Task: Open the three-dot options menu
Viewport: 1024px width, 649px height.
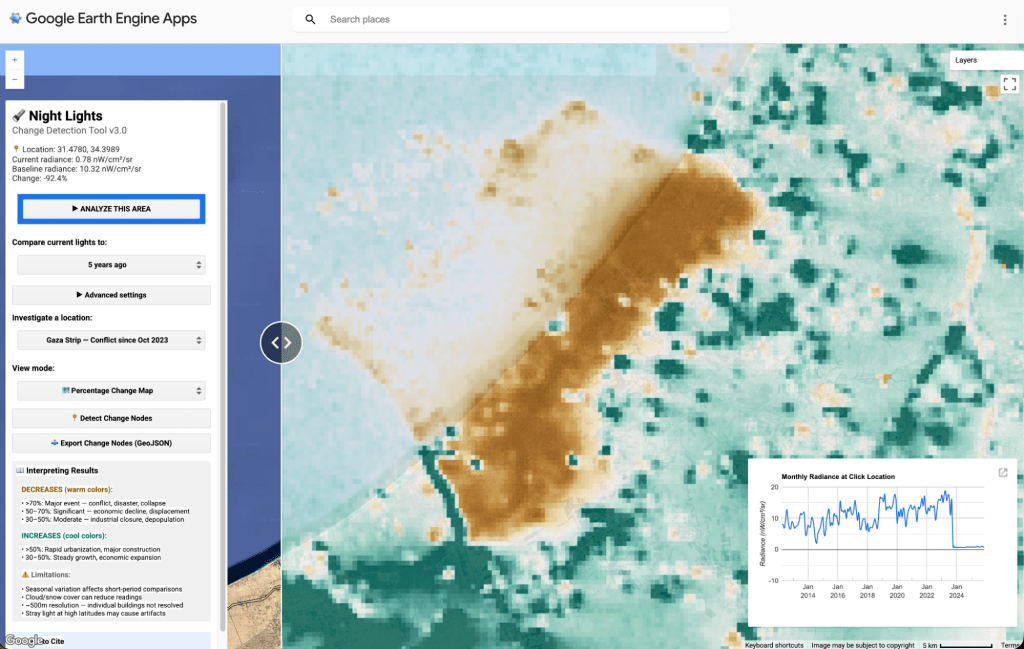Action: point(1004,20)
